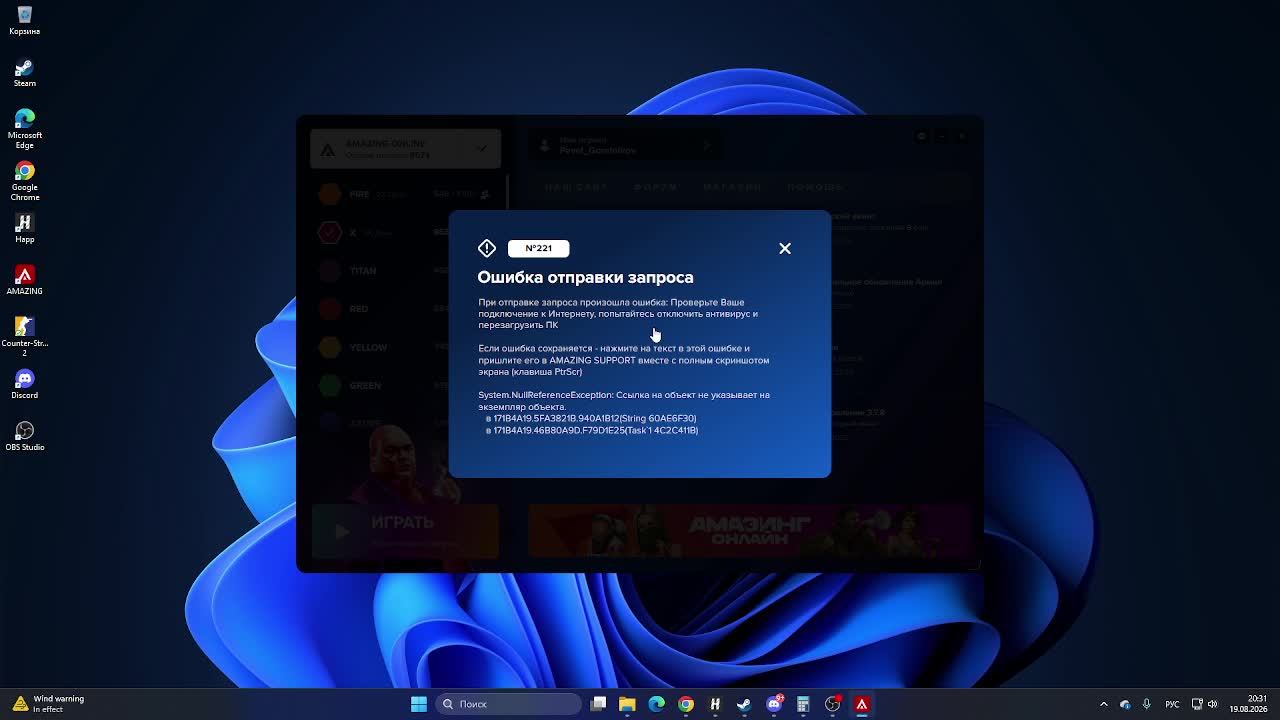This screenshot has height=720, width=1280.
Task: Open the НАШ САЙТ tab in the launcher
Action: 576,187
